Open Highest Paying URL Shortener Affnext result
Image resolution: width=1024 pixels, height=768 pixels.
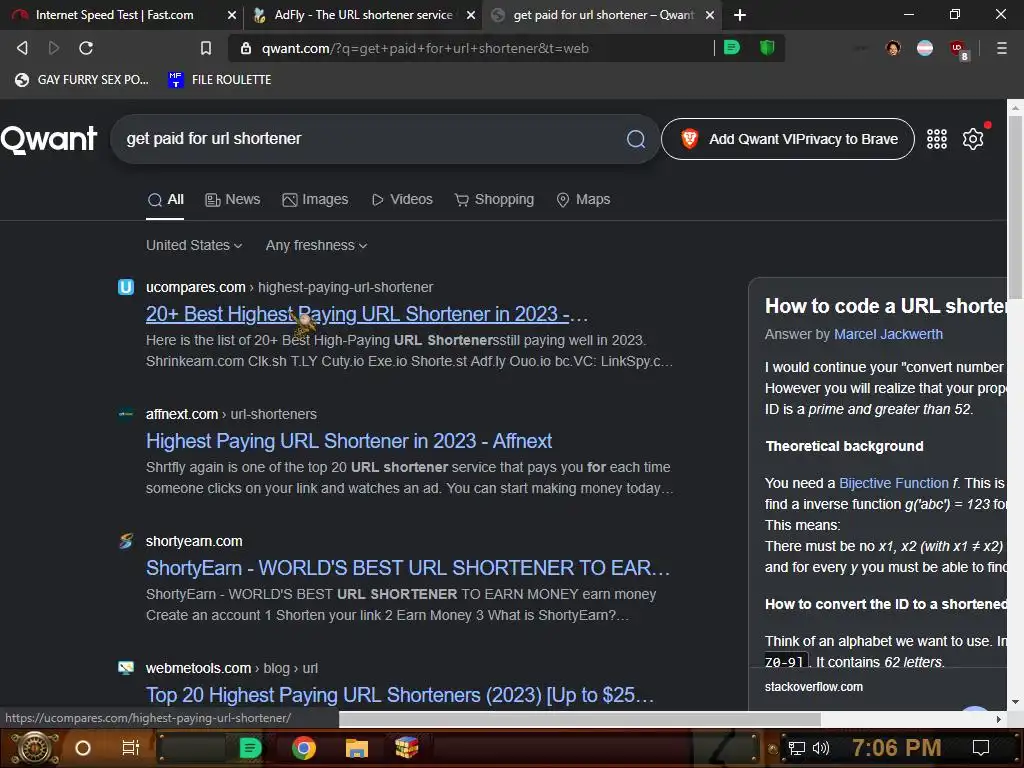click(x=349, y=441)
